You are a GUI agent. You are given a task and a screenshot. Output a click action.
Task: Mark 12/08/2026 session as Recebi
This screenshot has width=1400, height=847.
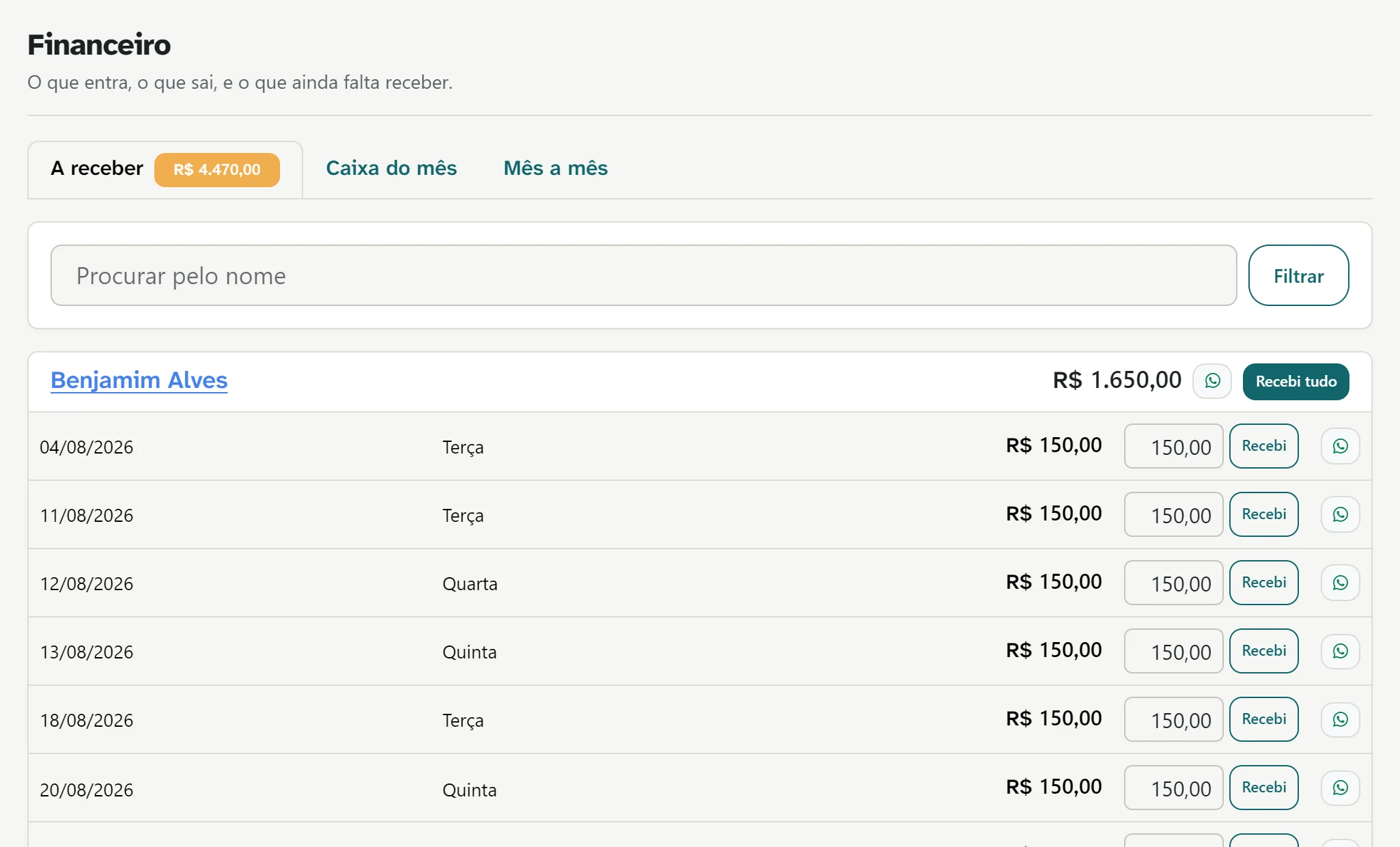[x=1263, y=583]
